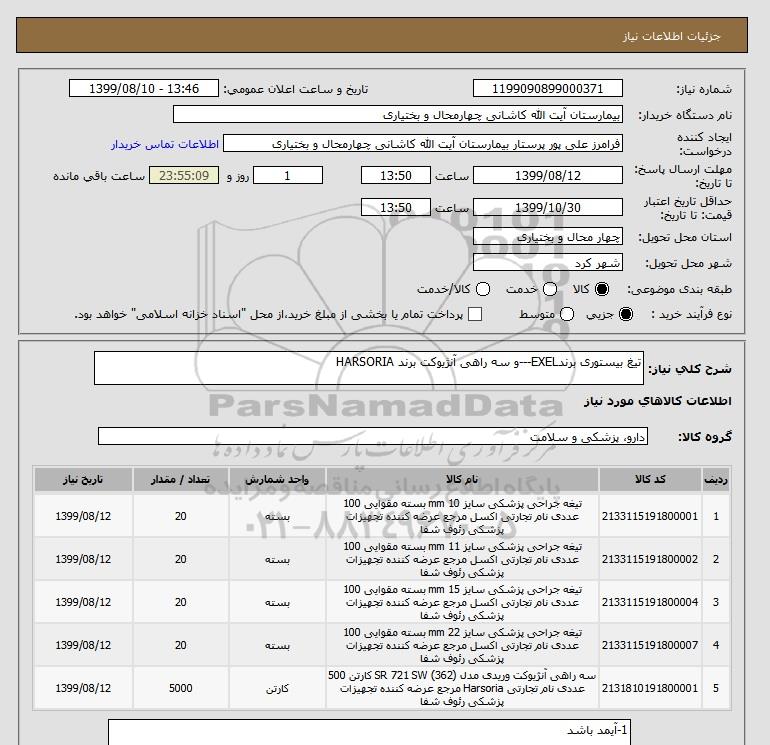770x745 pixels.
Task: Click the surgical blade size 15 mm item name
Action: click(x=462, y=602)
